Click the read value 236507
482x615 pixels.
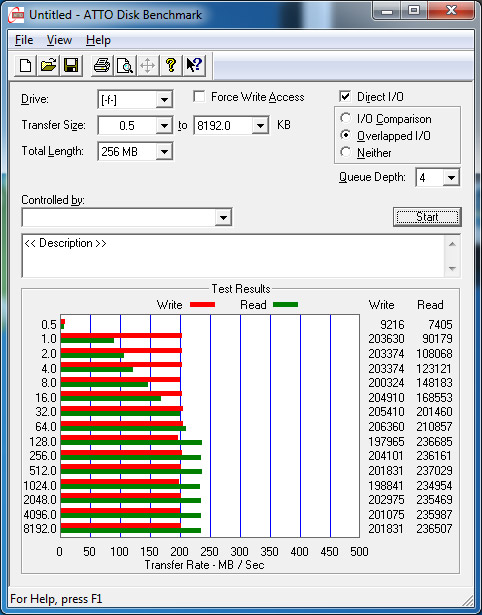point(435,529)
